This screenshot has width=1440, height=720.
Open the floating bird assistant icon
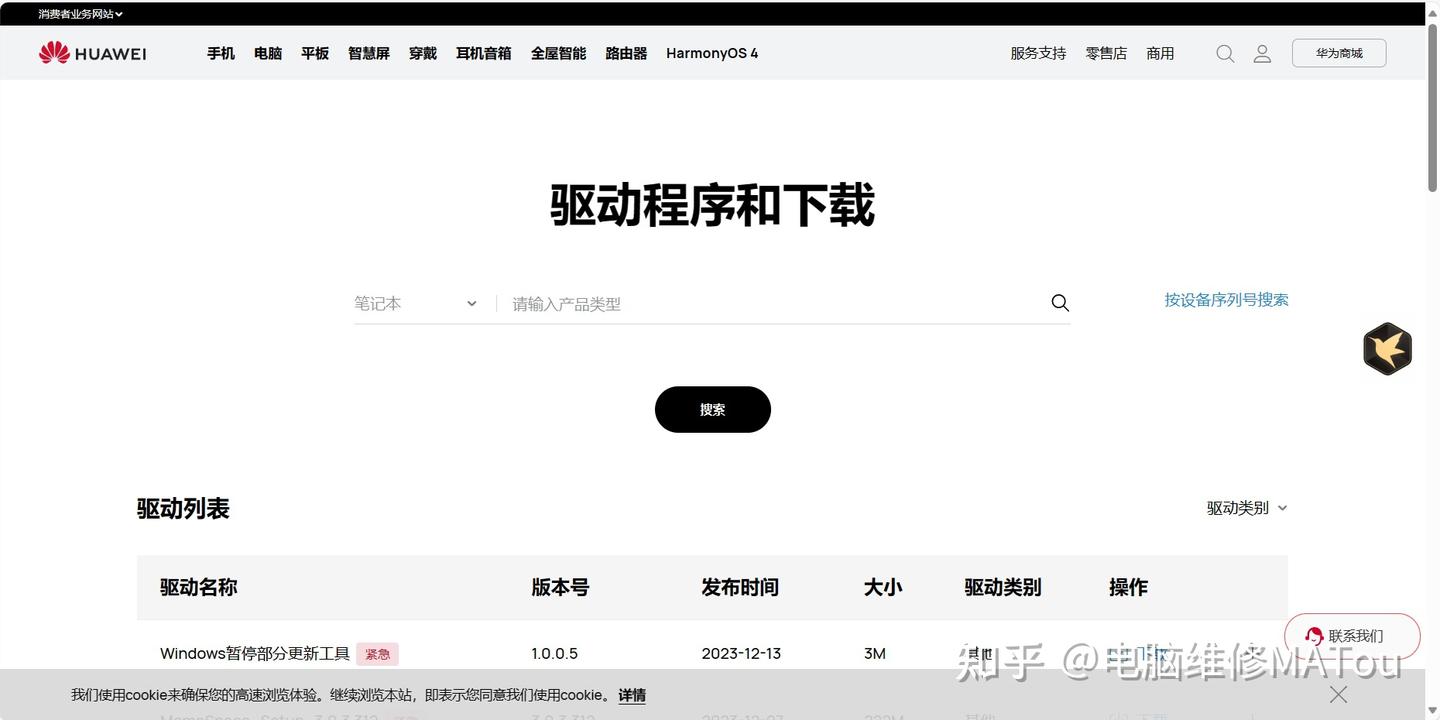[1388, 349]
